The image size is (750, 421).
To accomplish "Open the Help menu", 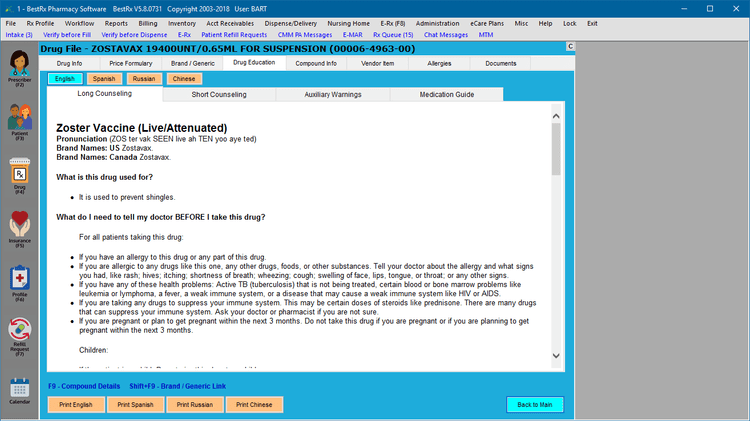I will [x=545, y=23].
